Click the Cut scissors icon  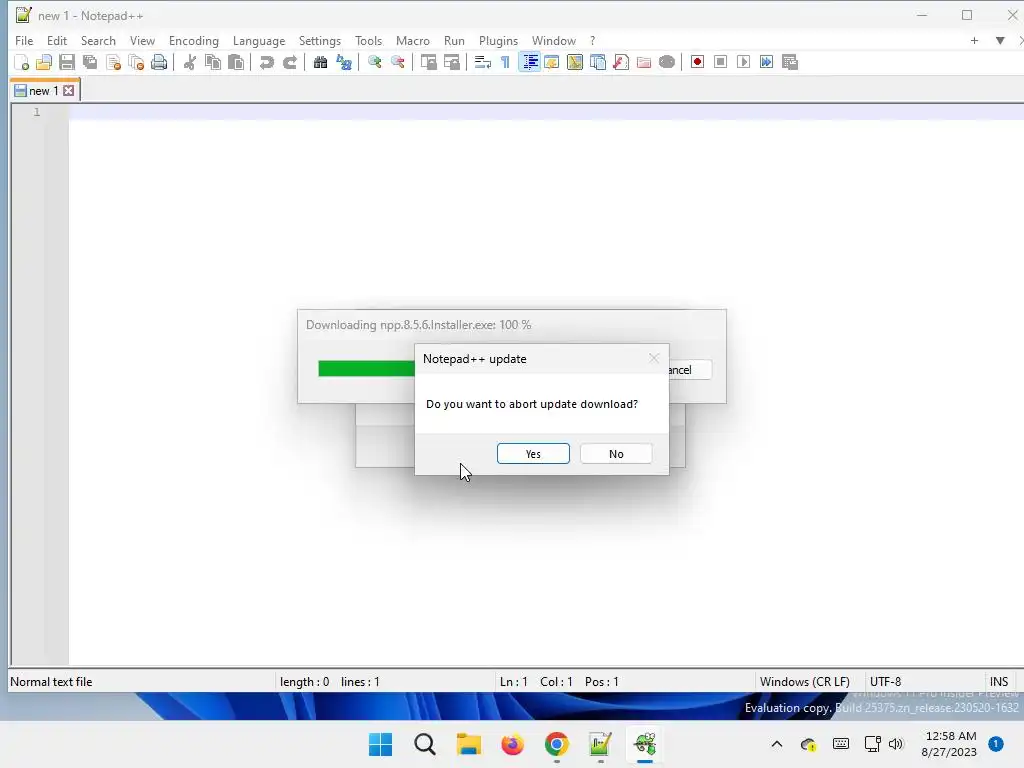click(x=189, y=62)
